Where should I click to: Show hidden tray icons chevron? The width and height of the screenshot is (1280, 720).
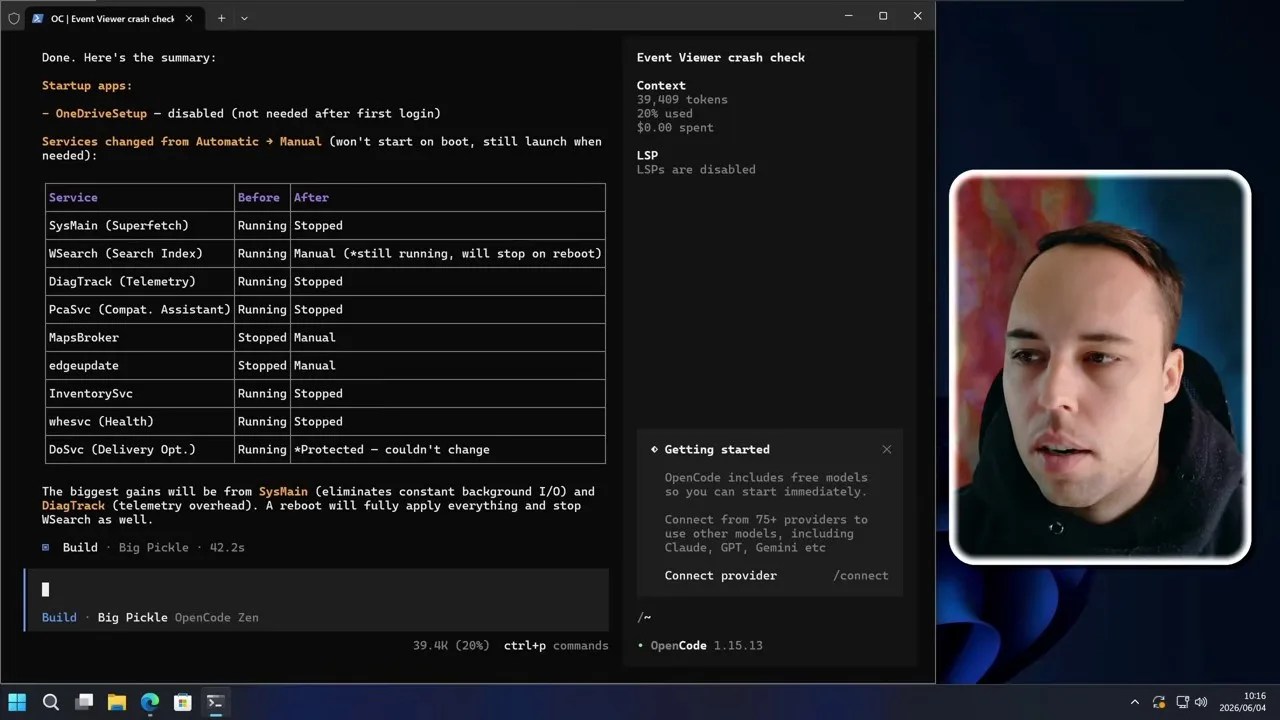[1134, 702]
